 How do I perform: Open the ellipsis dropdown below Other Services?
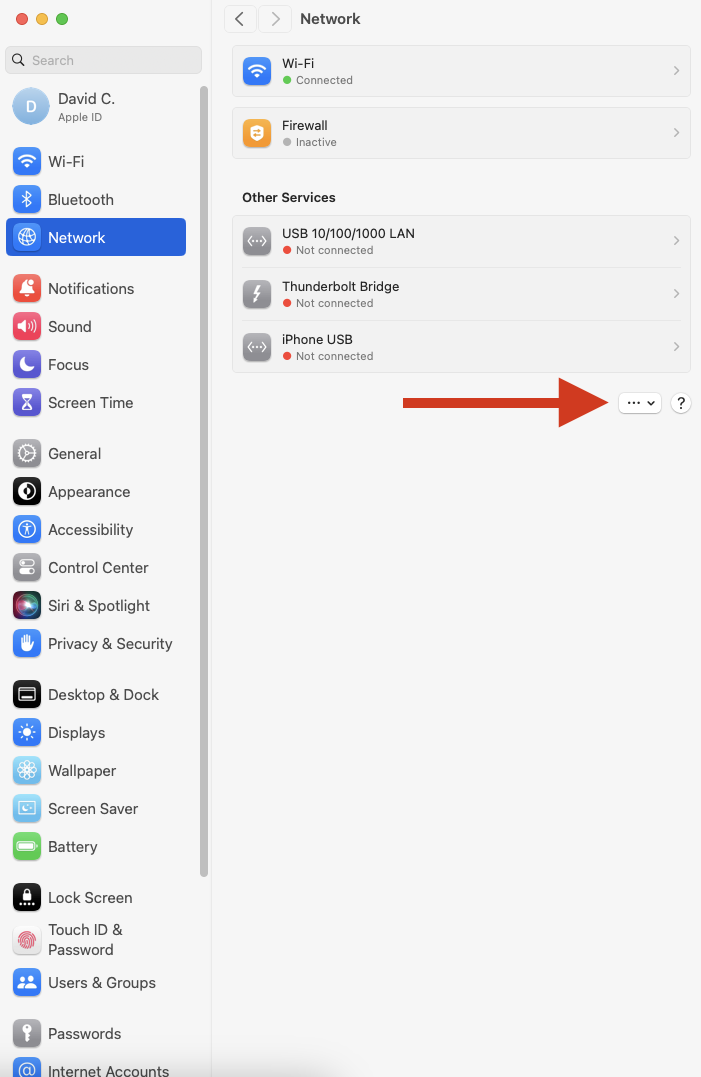click(640, 403)
